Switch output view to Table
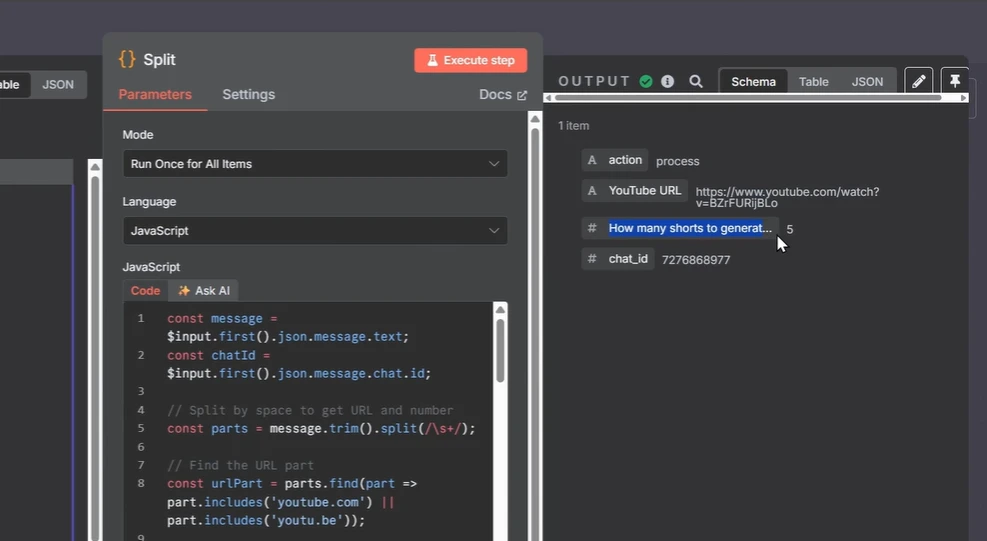 [x=813, y=82]
